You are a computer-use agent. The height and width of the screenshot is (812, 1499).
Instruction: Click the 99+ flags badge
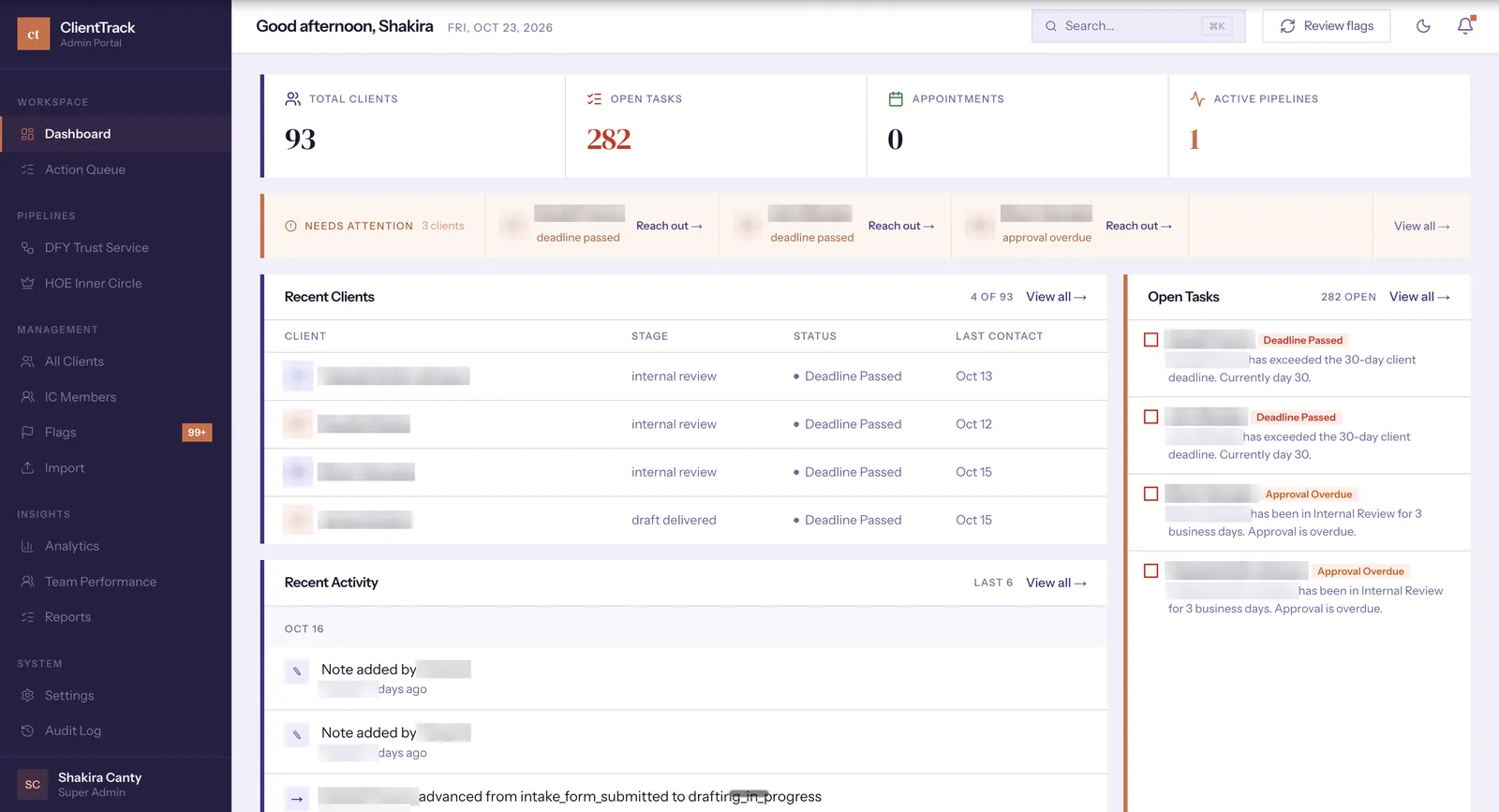[x=197, y=433]
